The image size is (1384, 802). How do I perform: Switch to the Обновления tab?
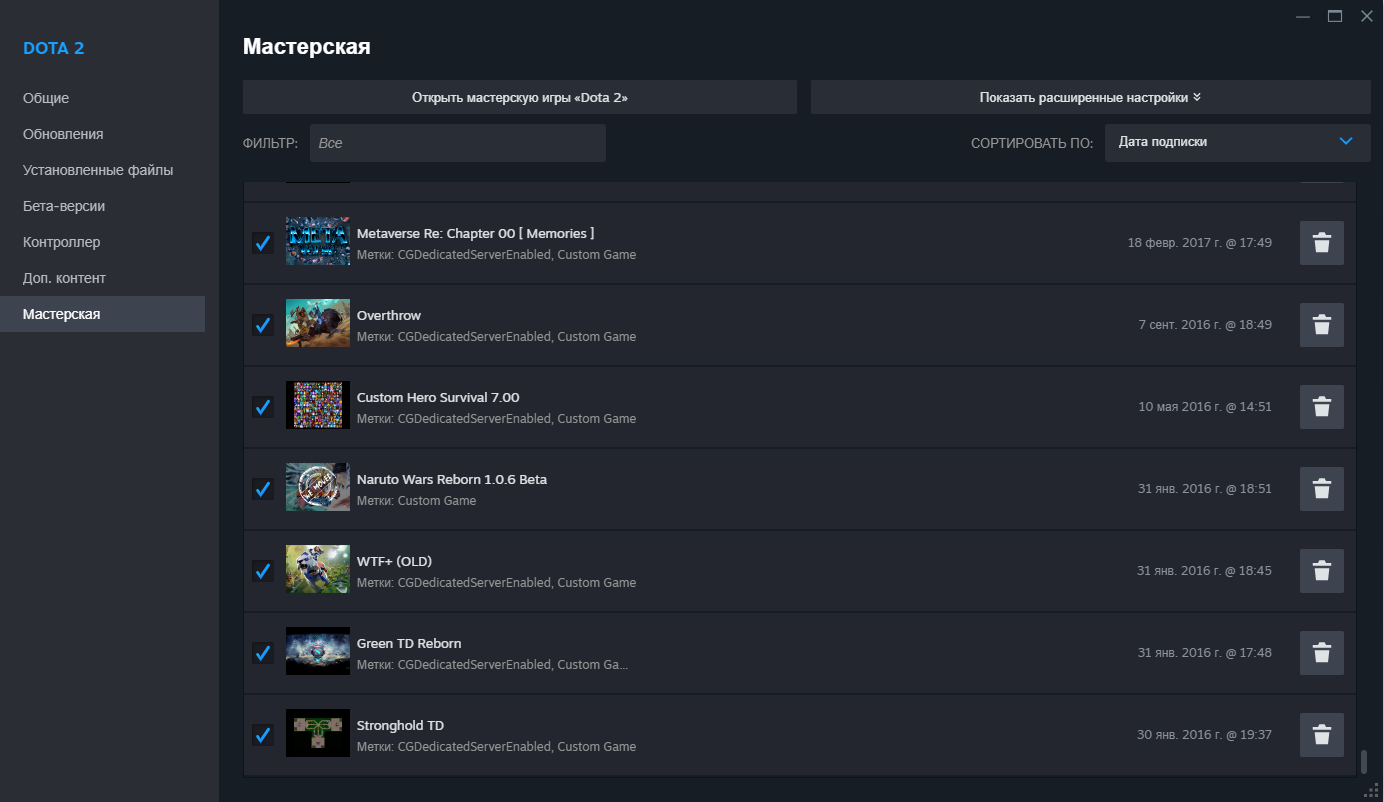pos(102,134)
